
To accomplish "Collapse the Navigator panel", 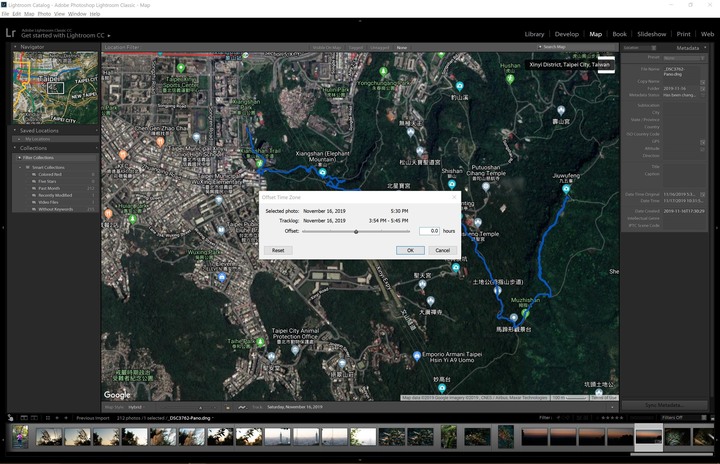I will pos(15,46).
